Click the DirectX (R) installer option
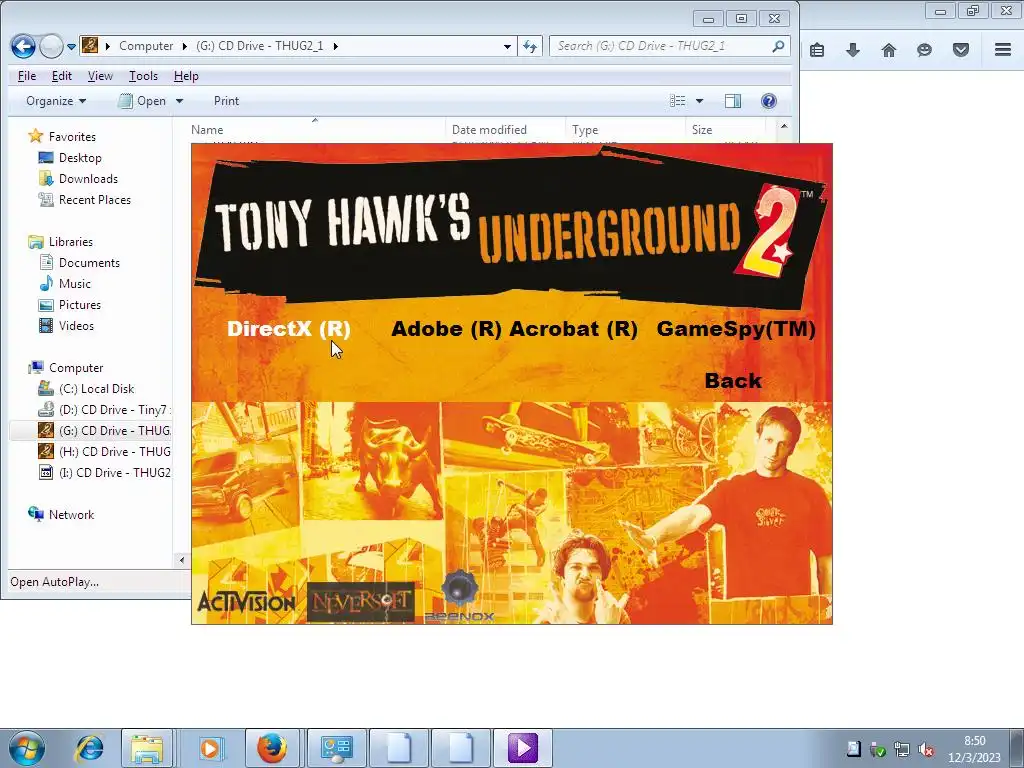Screen dimensions: 1024x768 point(289,328)
